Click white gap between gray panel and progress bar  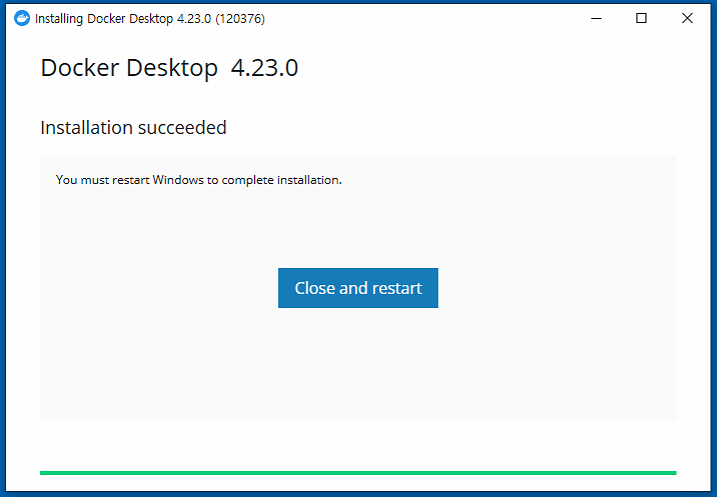click(358, 445)
